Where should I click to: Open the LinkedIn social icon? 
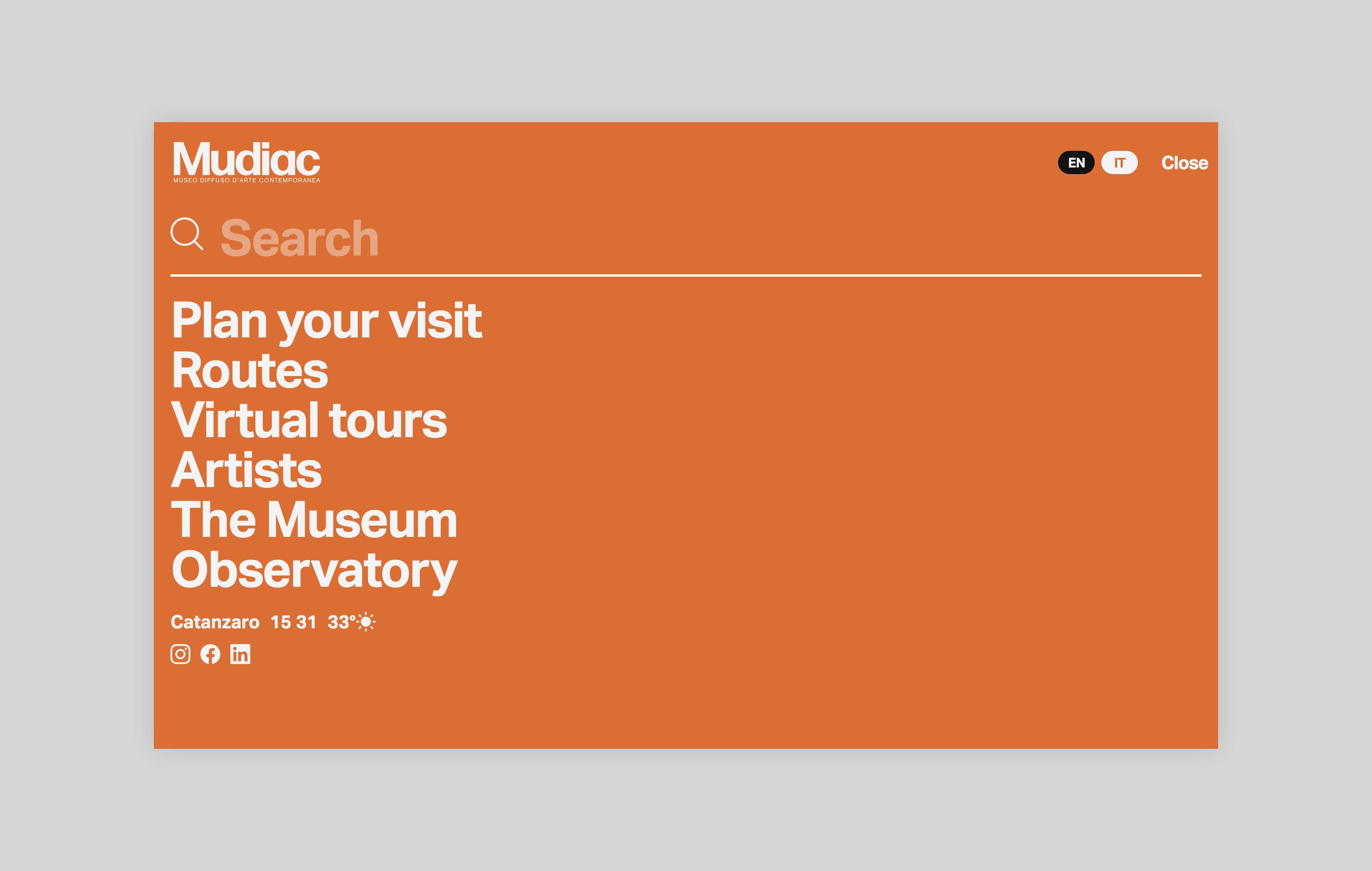click(240, 654)
